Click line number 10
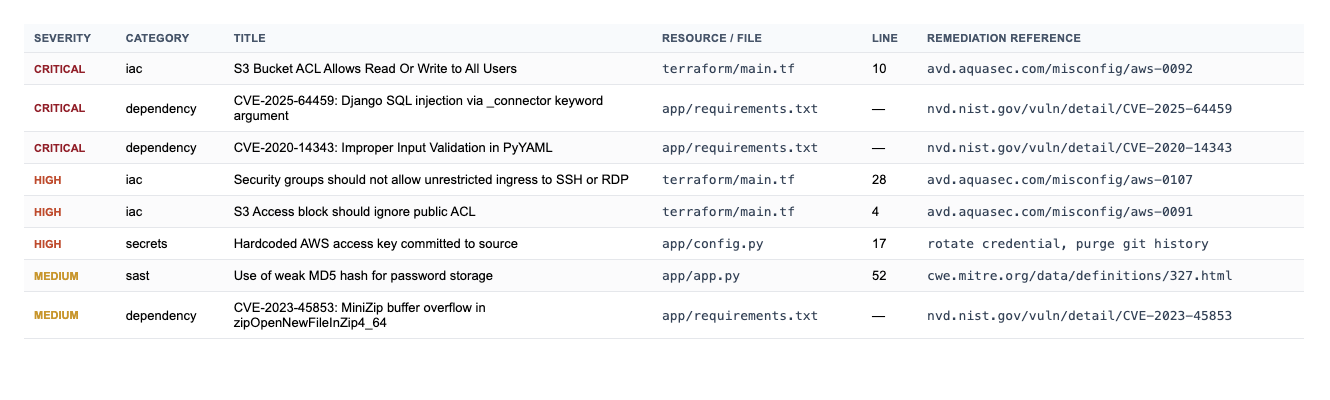Image resolution: width=1330 pixels, height=400 pixels. [x=879, y=69]
